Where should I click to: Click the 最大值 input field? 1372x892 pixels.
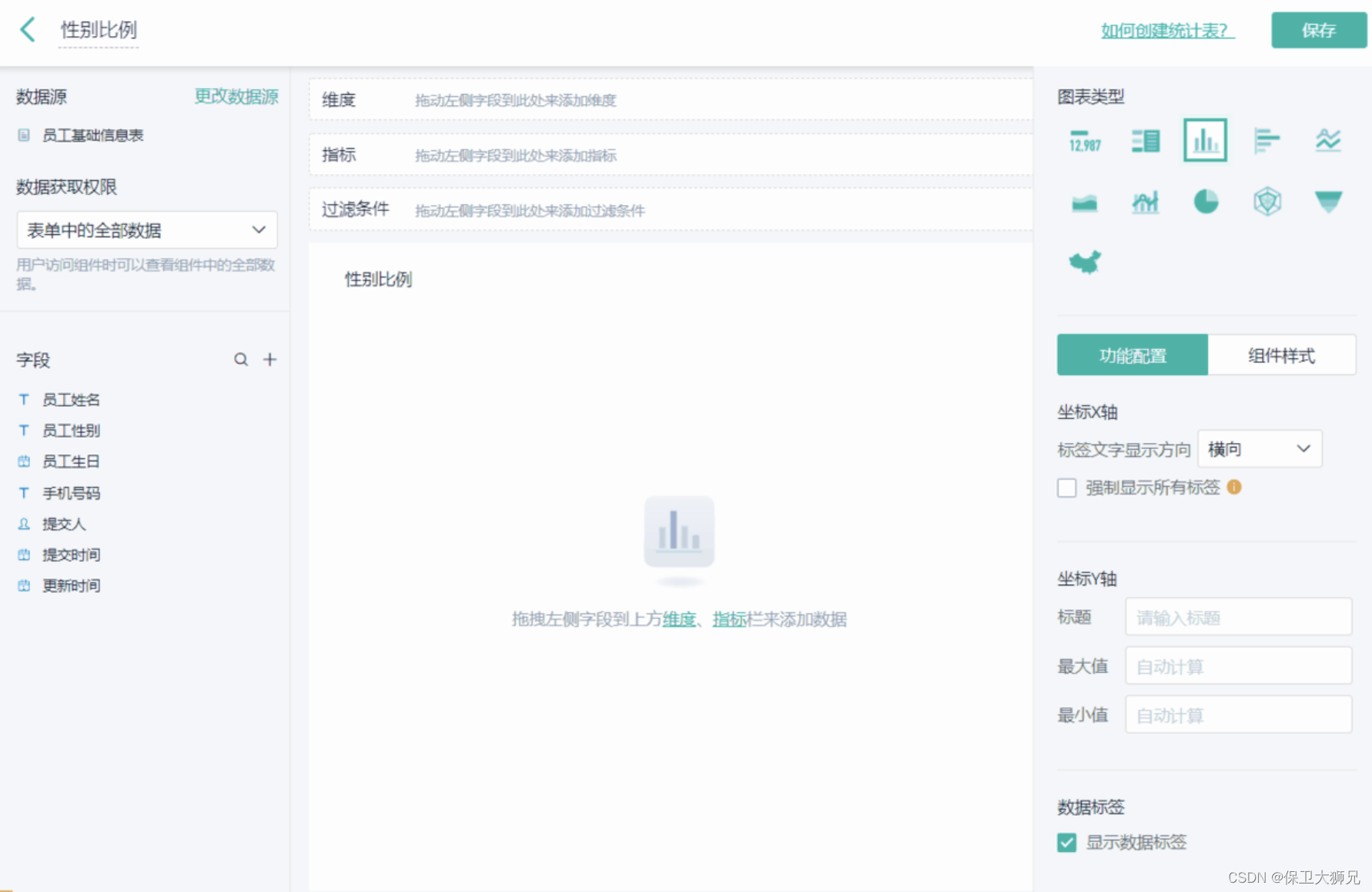coord(1238,666)
